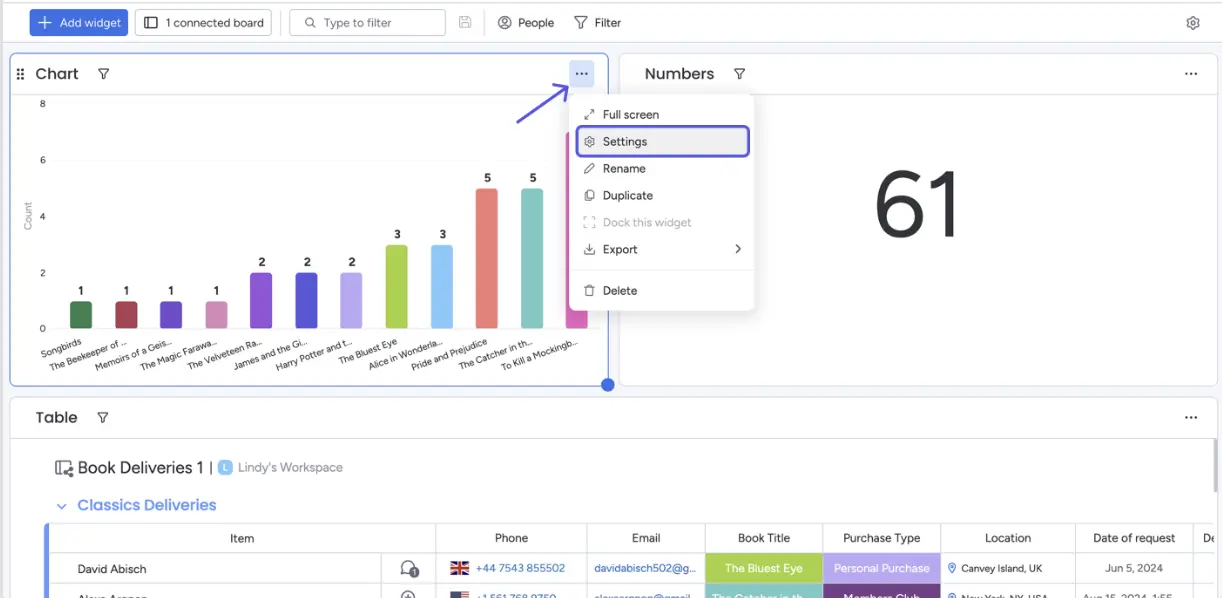Viewport: 1222px width, 598px height.
Task: Choose Delete in the widget menu
Action: coord(619,291)
